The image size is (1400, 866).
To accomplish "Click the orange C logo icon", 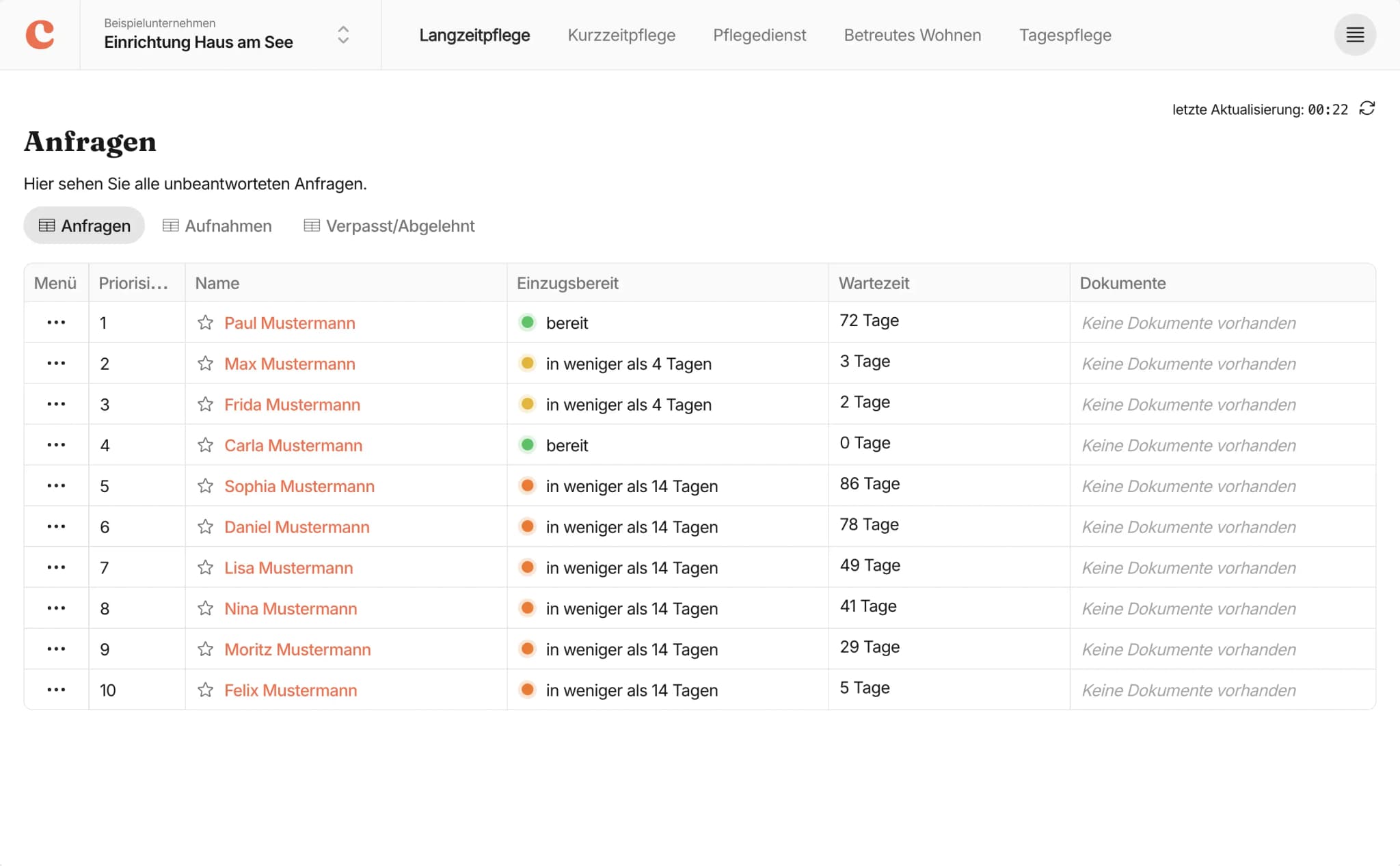I will 40,34.
